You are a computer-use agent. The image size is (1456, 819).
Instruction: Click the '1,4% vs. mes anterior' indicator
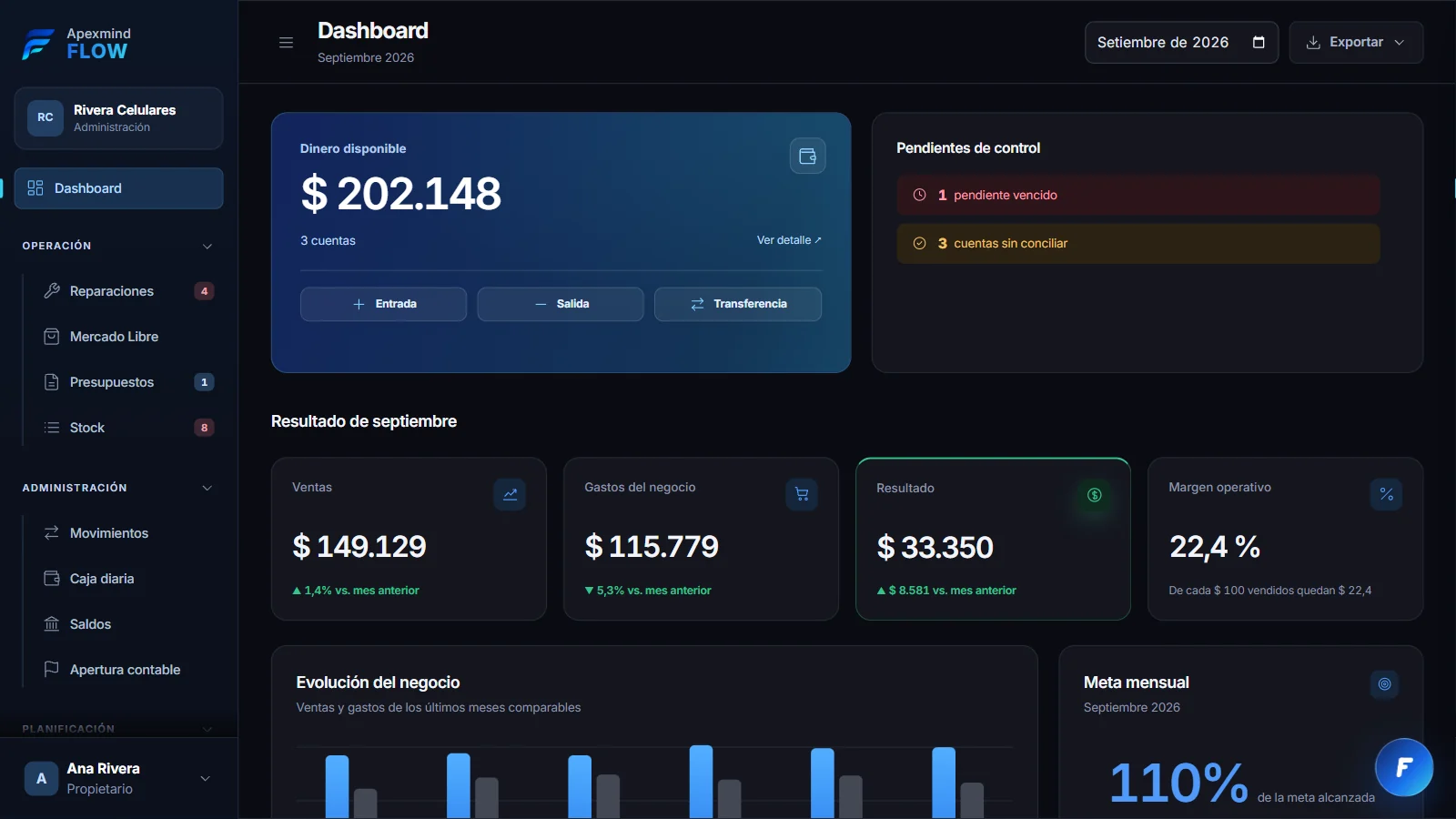356,591
